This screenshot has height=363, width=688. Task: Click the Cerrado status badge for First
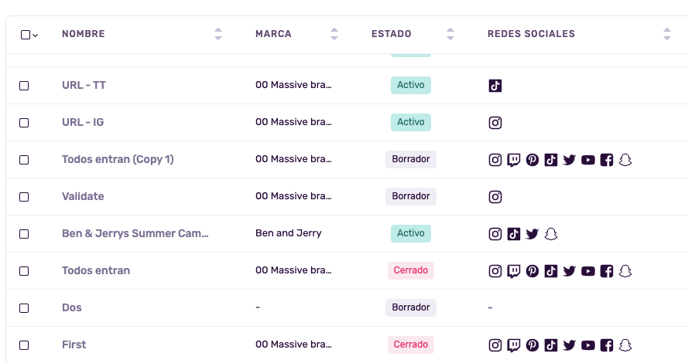tap(411, 345)
